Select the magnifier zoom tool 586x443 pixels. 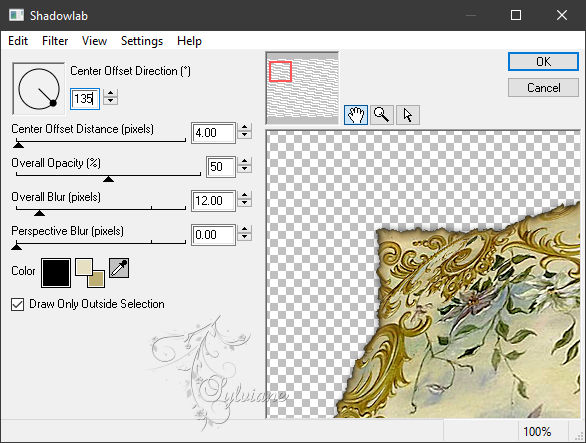coord(382,115)
